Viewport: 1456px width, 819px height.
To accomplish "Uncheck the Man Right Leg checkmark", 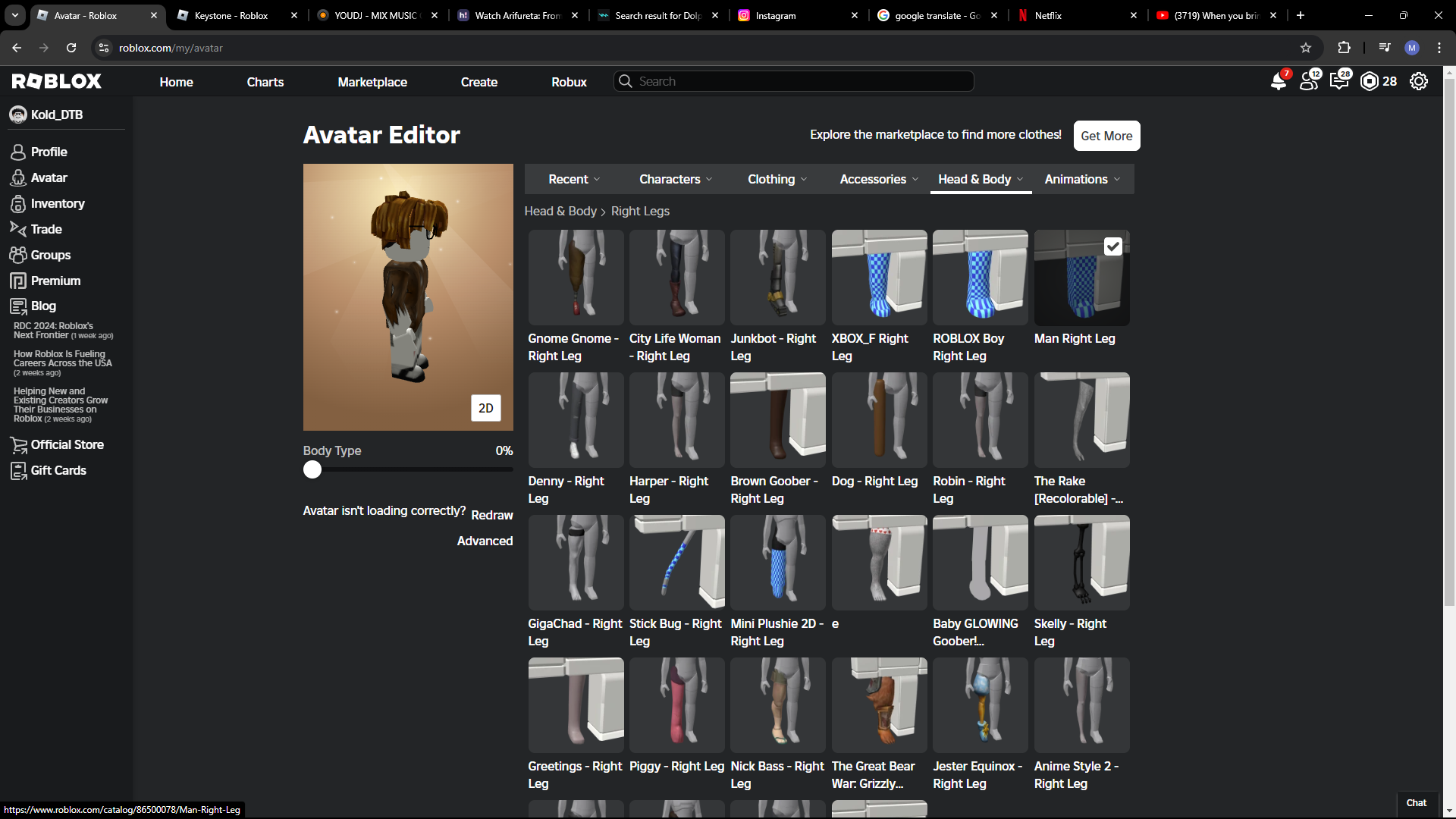I will pyautogui.click(x=1112, y=246).
